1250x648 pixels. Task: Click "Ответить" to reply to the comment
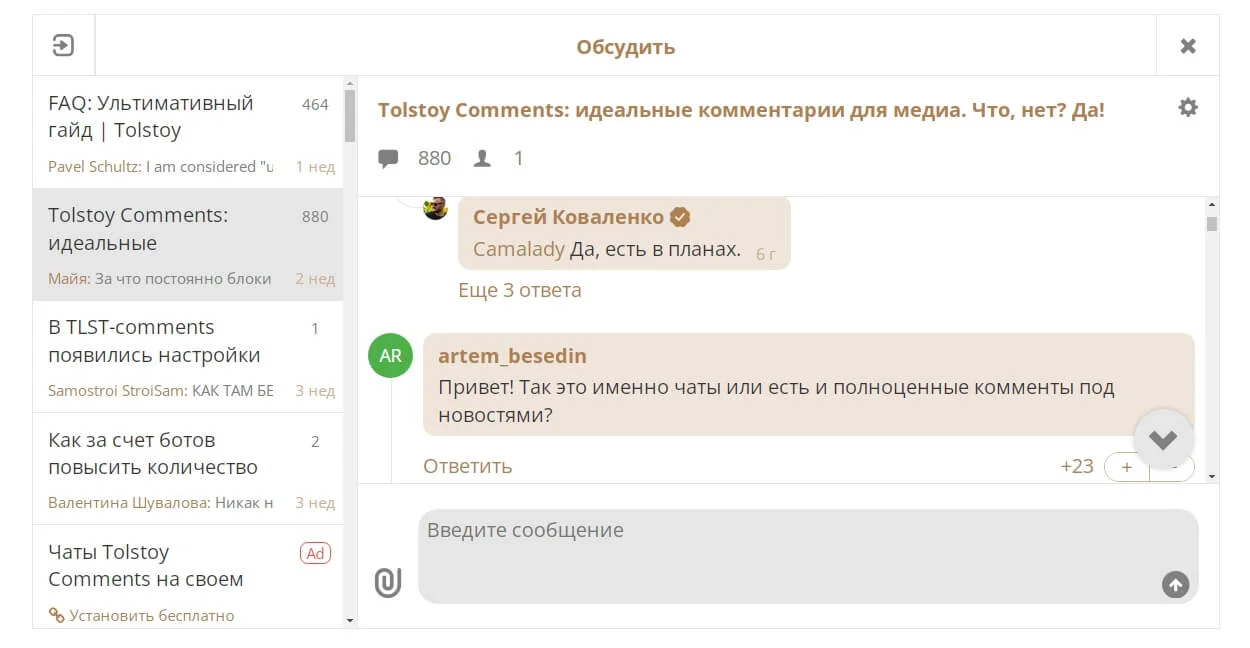click(467, 466)
